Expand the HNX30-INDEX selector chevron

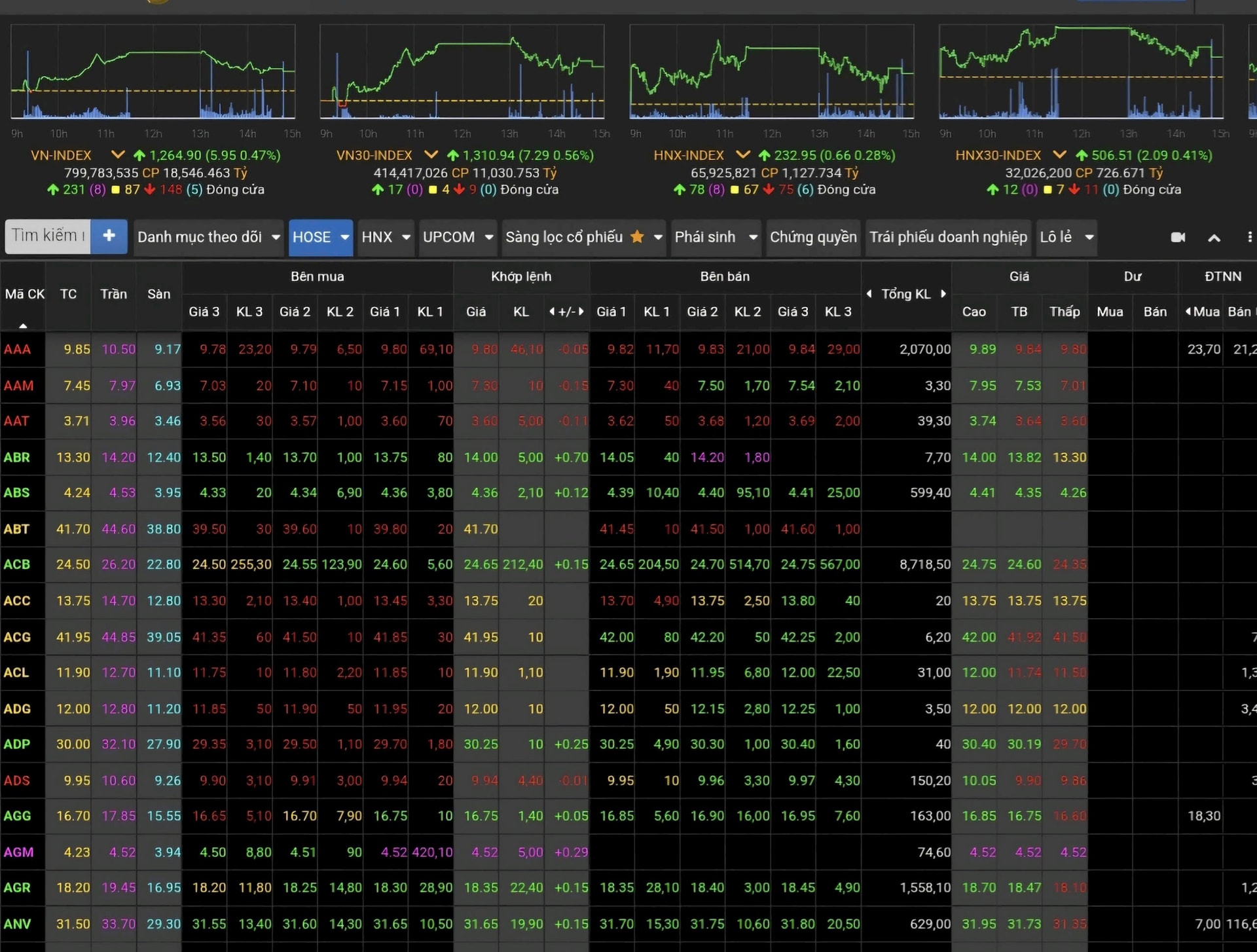point(1059,155)
